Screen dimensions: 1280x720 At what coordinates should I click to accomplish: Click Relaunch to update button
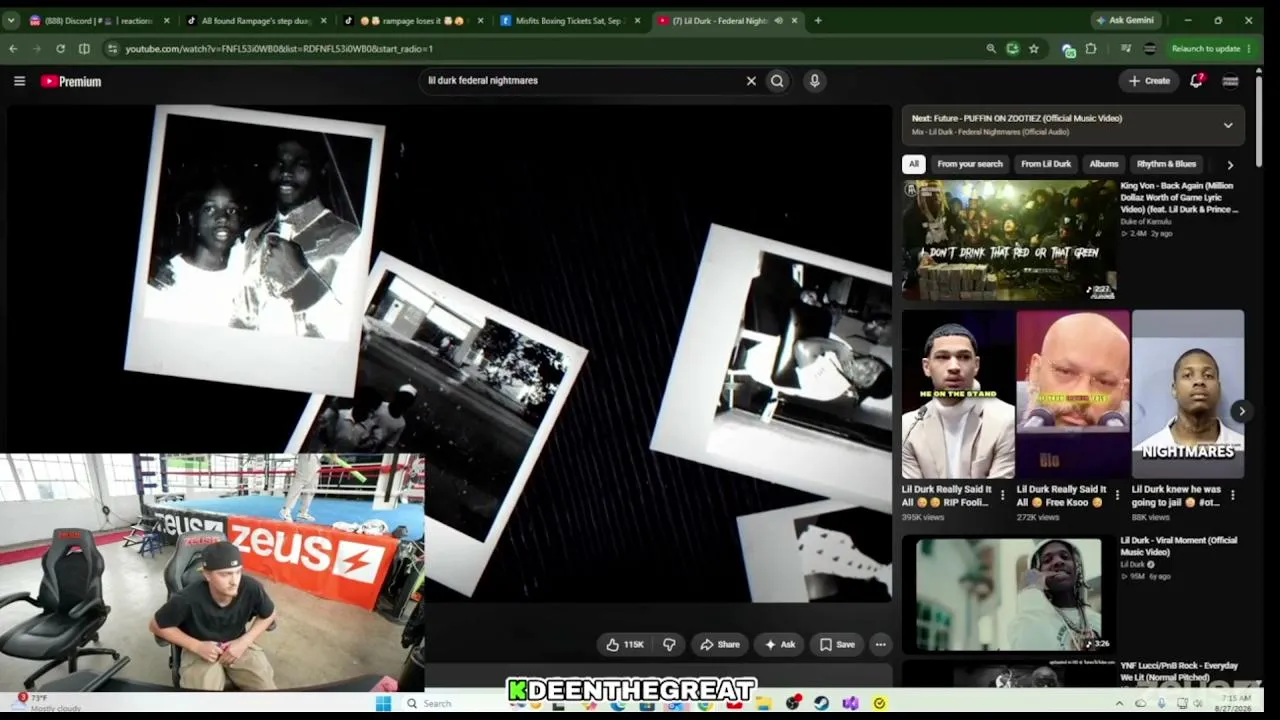1206,48
